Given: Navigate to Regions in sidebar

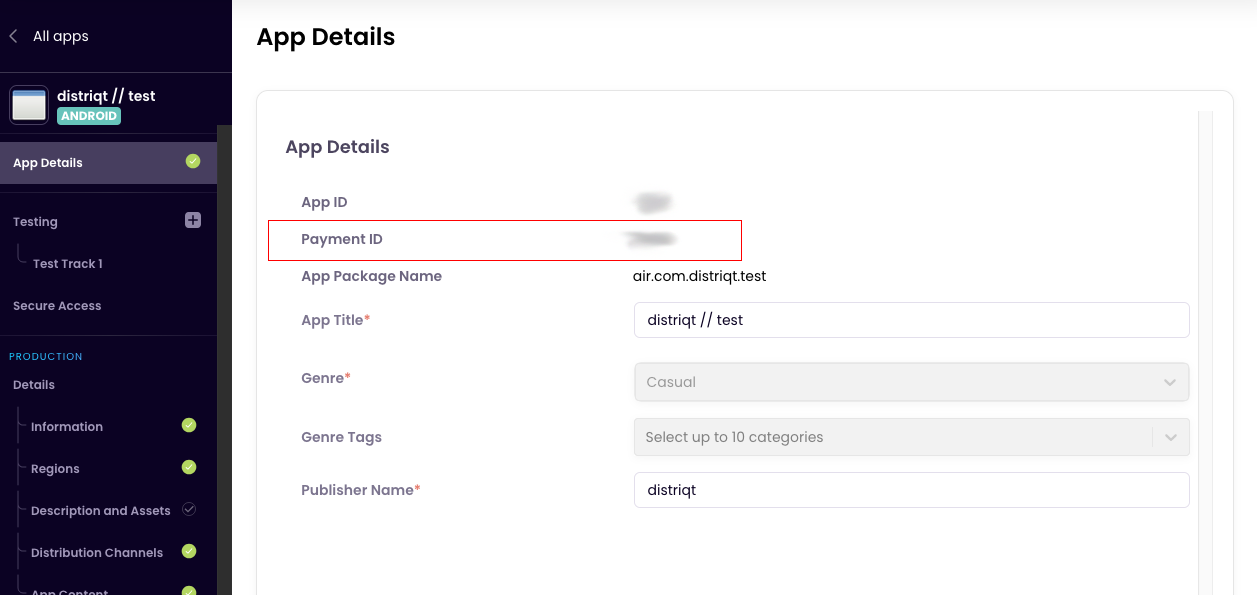Looking at the screenshot, I should click(x=55, y=469).
